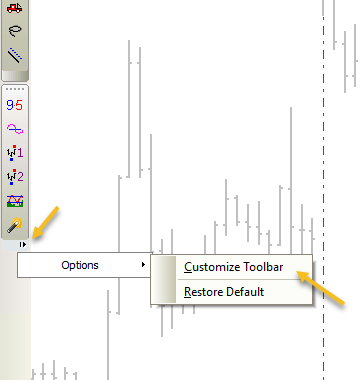The width and height of the screenshot is (360, 380).
Task: Select the magenta sine wave cycle tool
Action: click(15, 129)
